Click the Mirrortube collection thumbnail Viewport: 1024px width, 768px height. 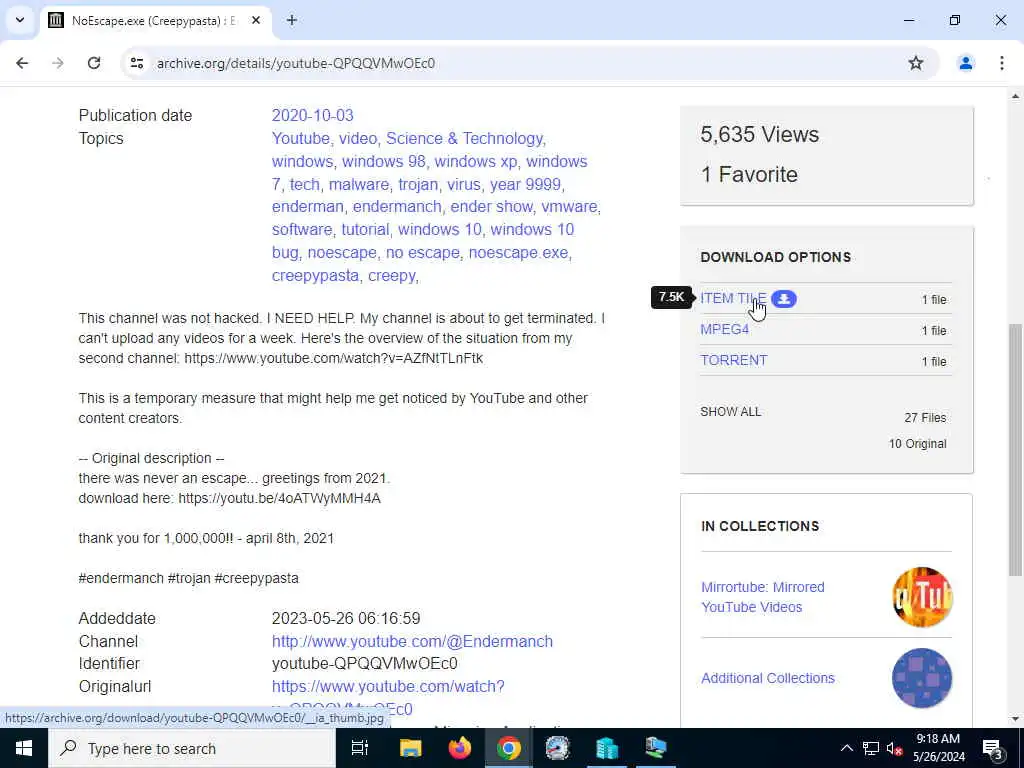[922, 597]
